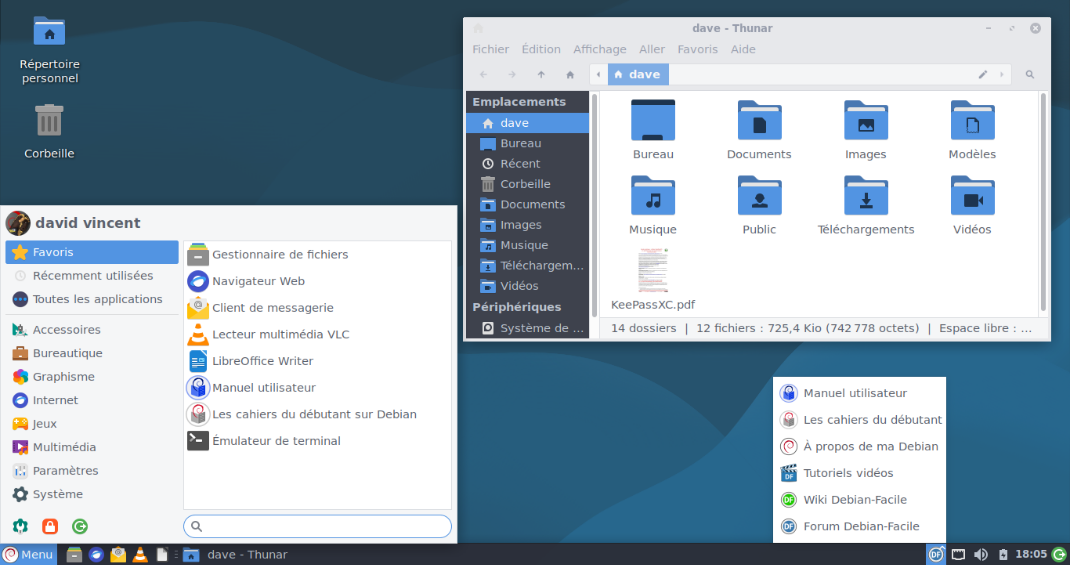
Task: Click the dave path bar button
Action: pos(638,74)
